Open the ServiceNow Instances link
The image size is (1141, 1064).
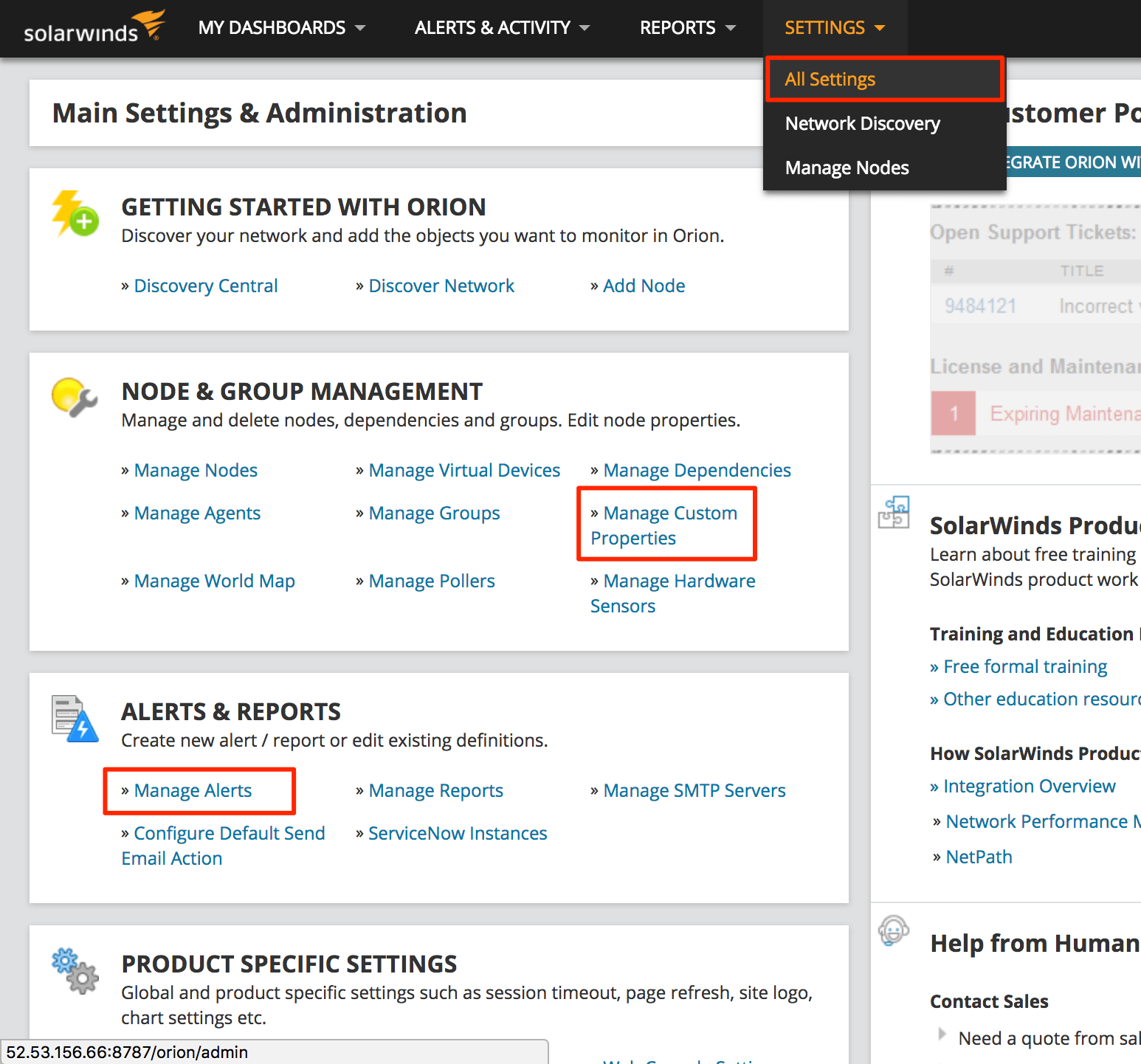point(458,833)
